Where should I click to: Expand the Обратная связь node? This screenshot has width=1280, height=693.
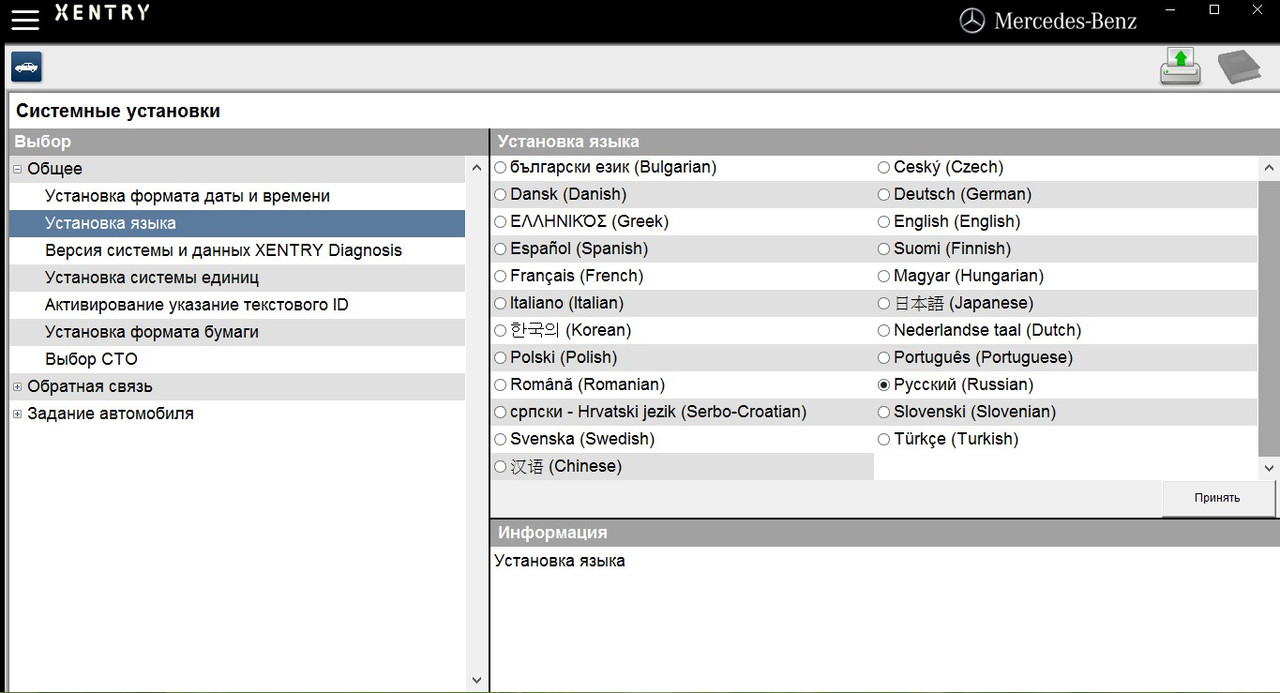pyautogui.click(x=17, y=386)
